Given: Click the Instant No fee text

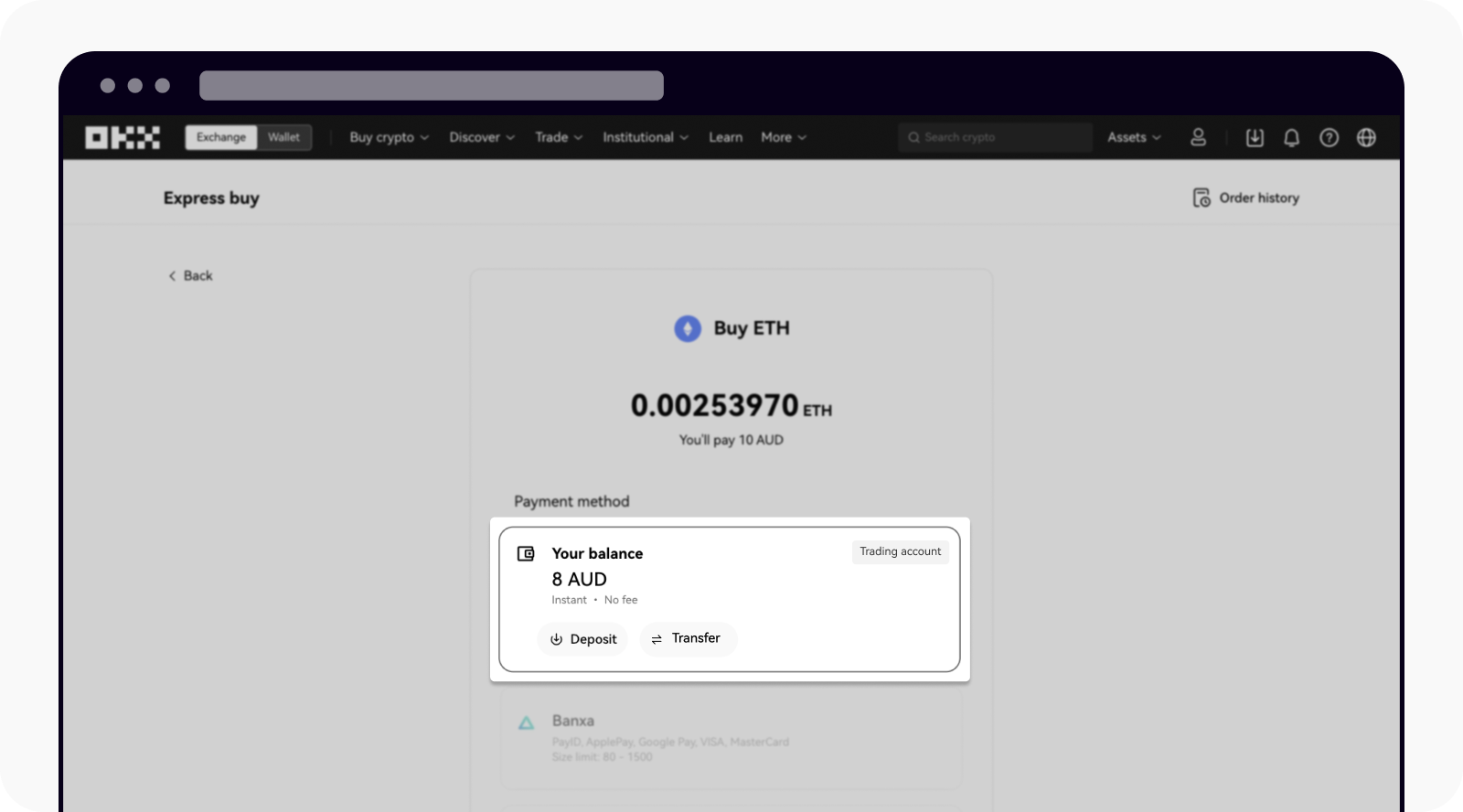Looking at the screenshot, I should [594, 600].
